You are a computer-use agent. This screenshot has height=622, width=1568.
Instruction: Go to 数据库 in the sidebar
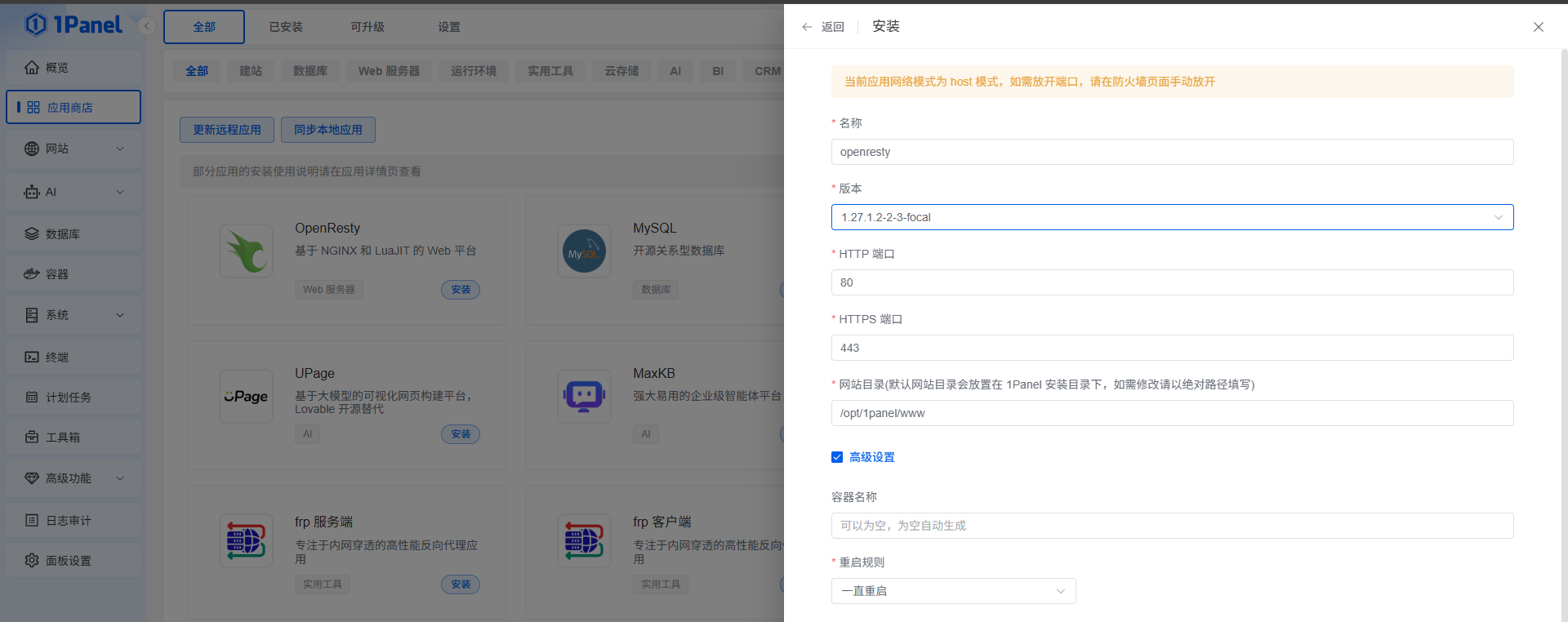click(x=73, y=234)
